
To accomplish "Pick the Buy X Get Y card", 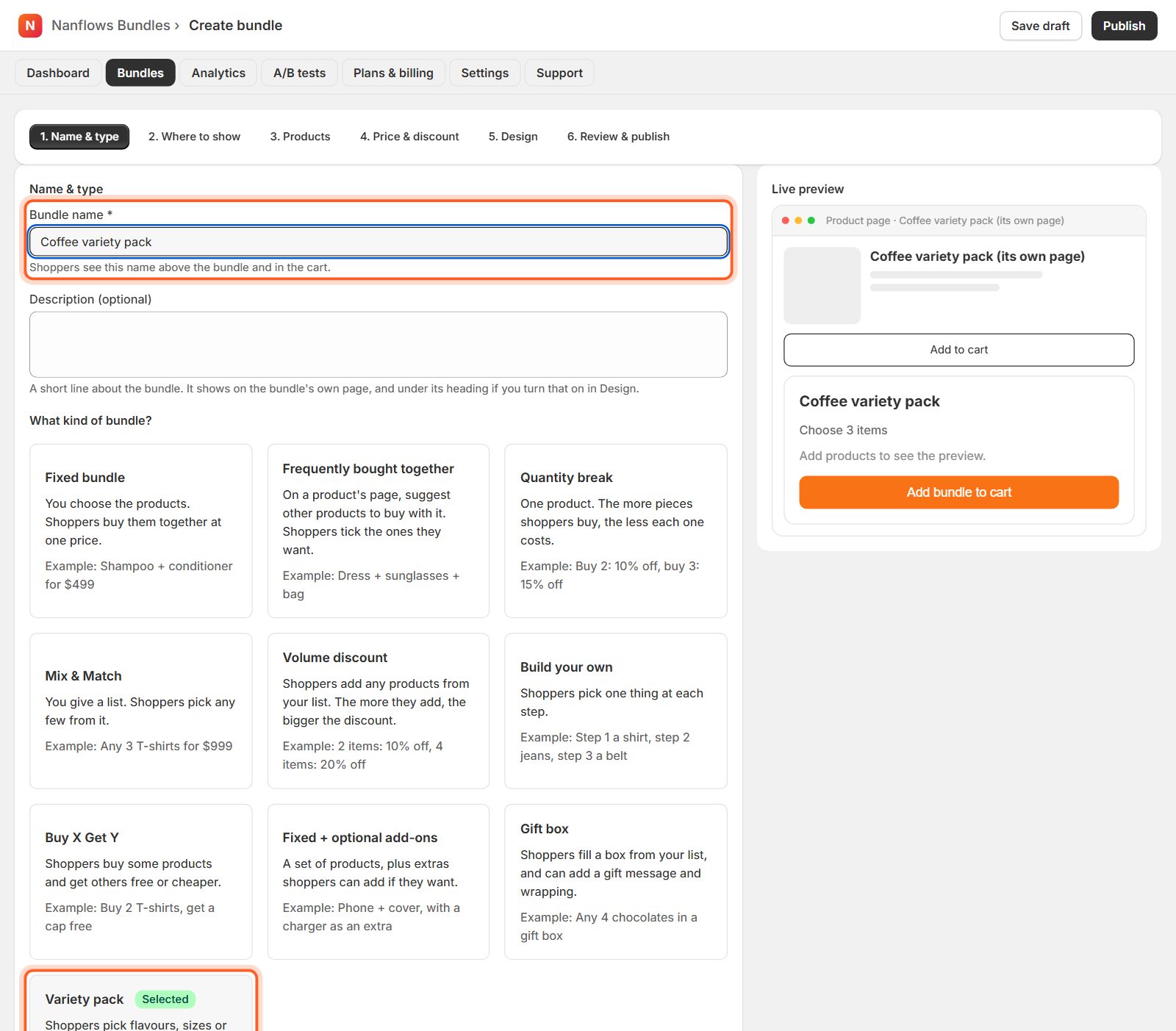I will click(x=141, y=882).
